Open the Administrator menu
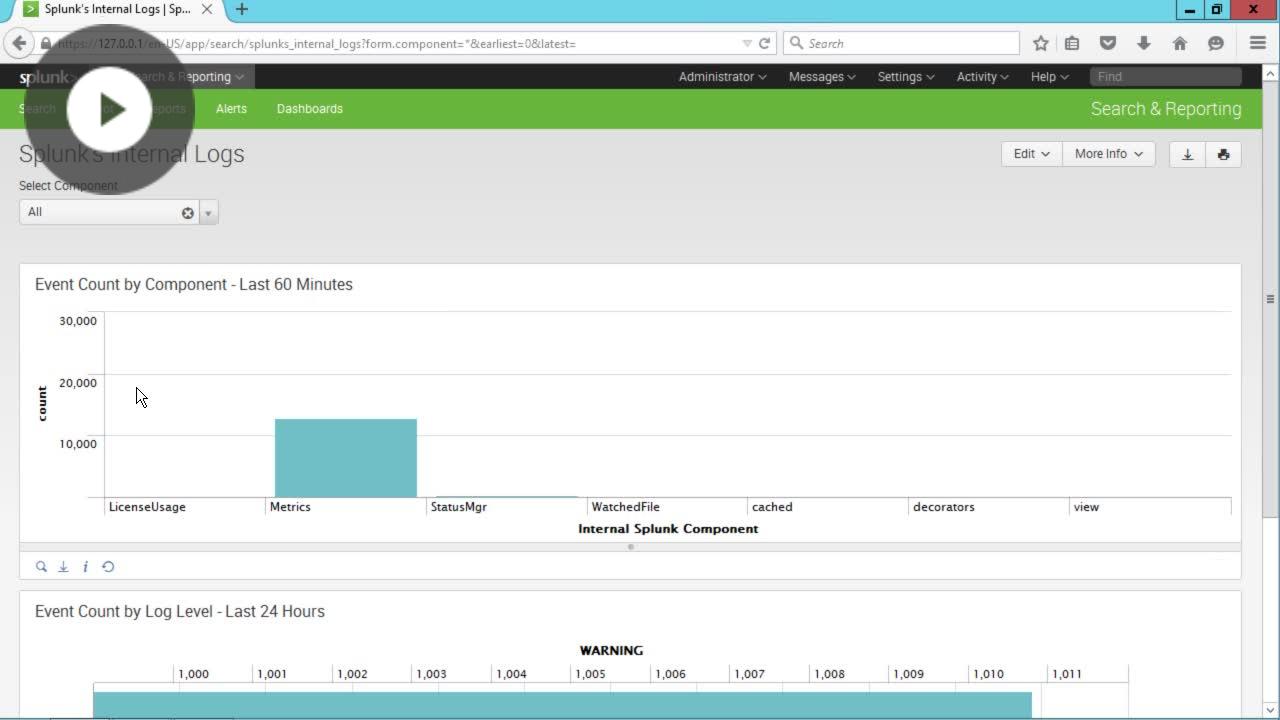Screen dimensions: 1280x720 [x=722, y=77]
